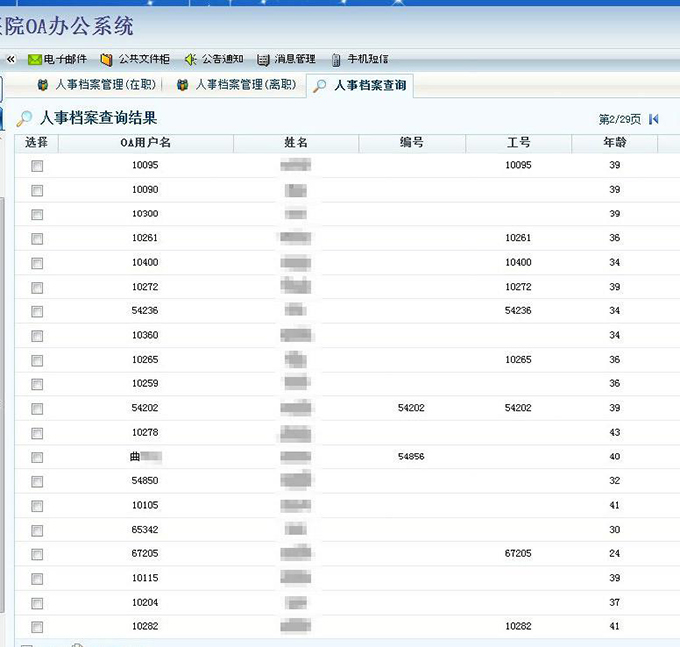Click the 选择 column header
Image resolution: width=680 pixels, height=647 pixels.
(36, 143)
